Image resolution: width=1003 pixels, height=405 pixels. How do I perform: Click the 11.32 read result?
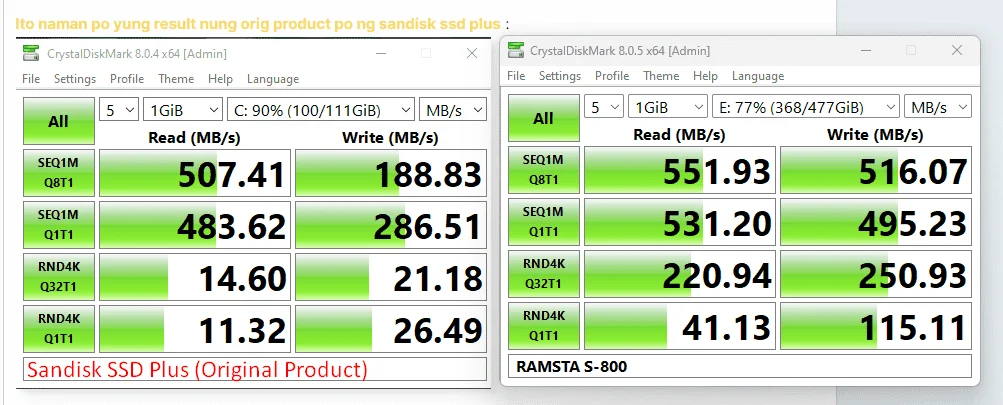tap(195, 329)
